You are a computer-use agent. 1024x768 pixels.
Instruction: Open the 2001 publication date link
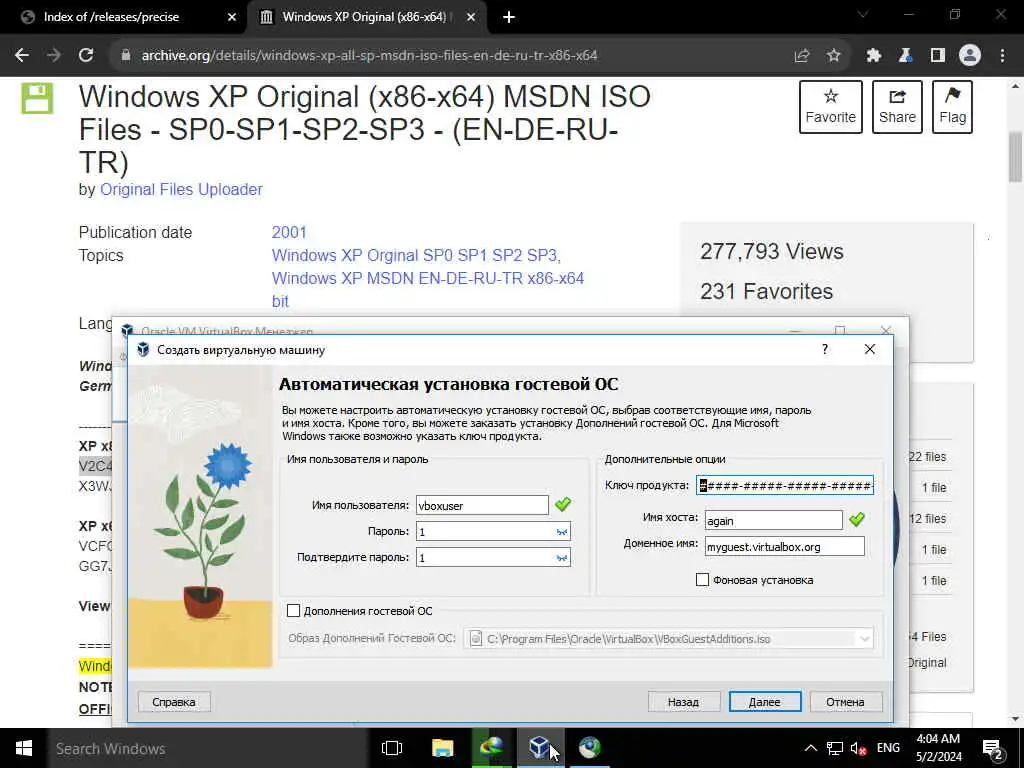pyautogui.click(x=289, y=232)
